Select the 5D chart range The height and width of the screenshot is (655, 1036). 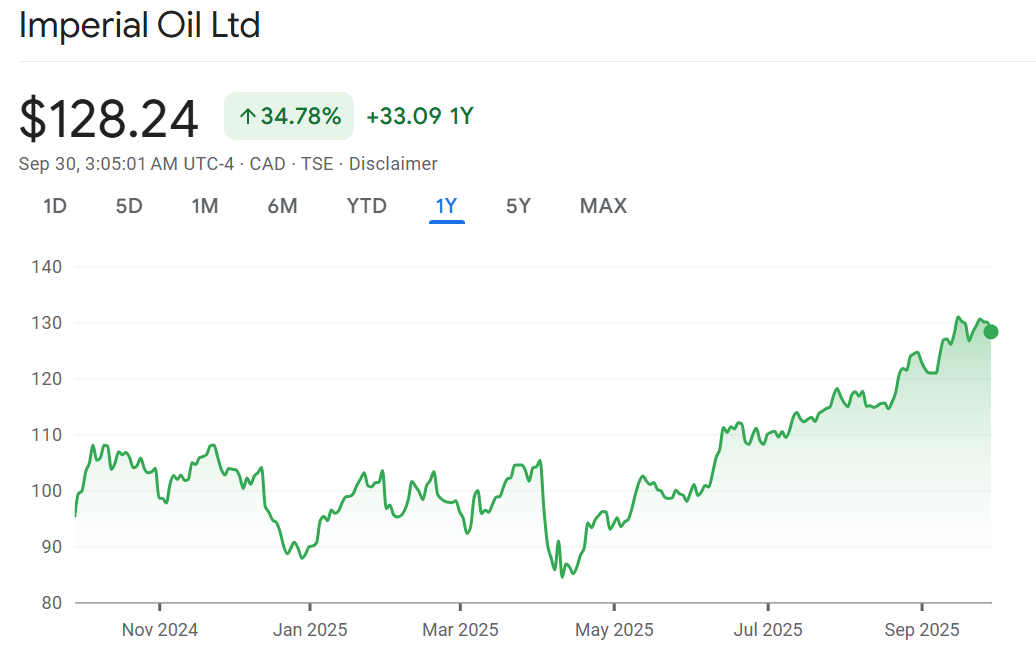129,206
